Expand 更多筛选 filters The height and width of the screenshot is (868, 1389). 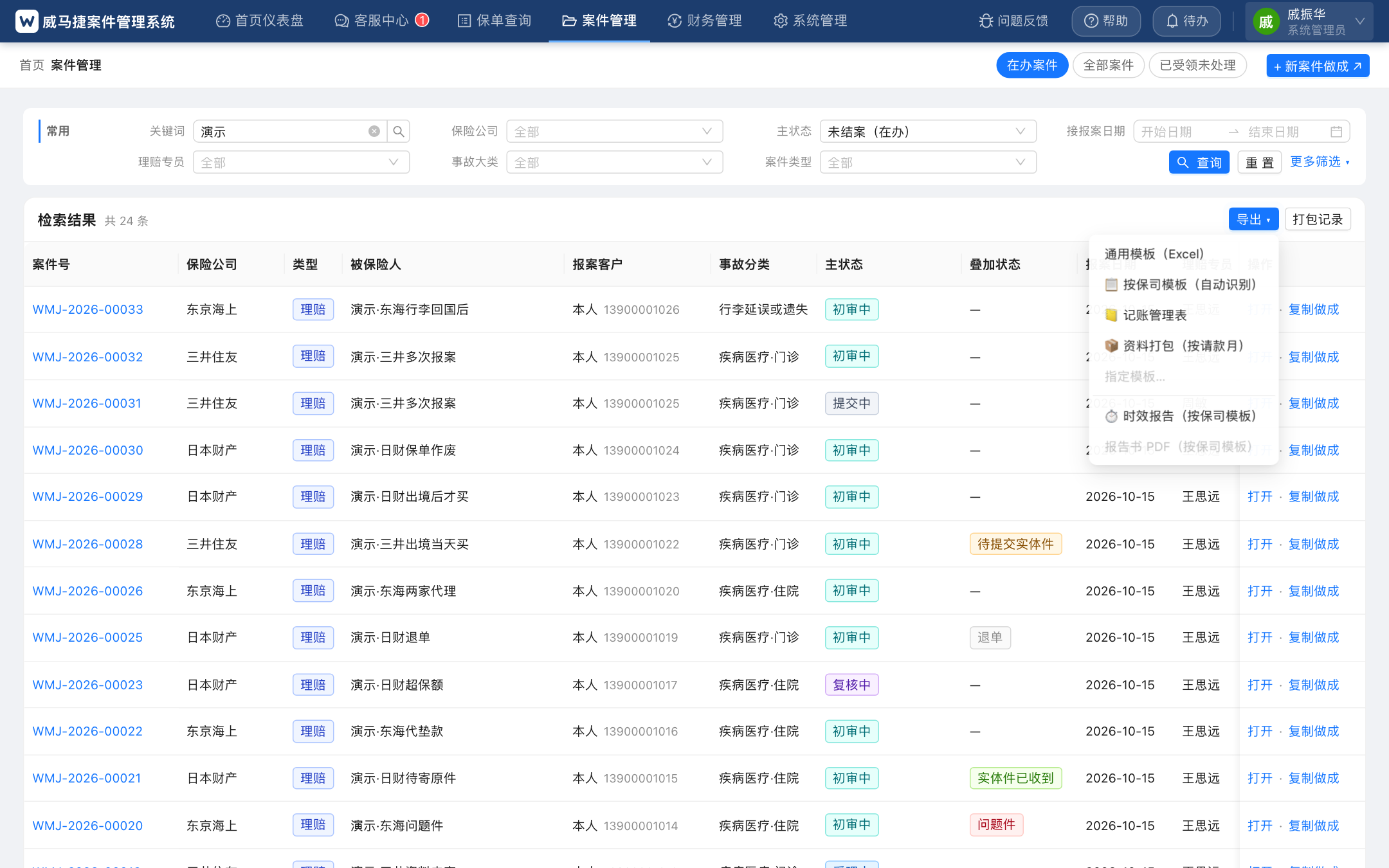(x=1320, y=162)
